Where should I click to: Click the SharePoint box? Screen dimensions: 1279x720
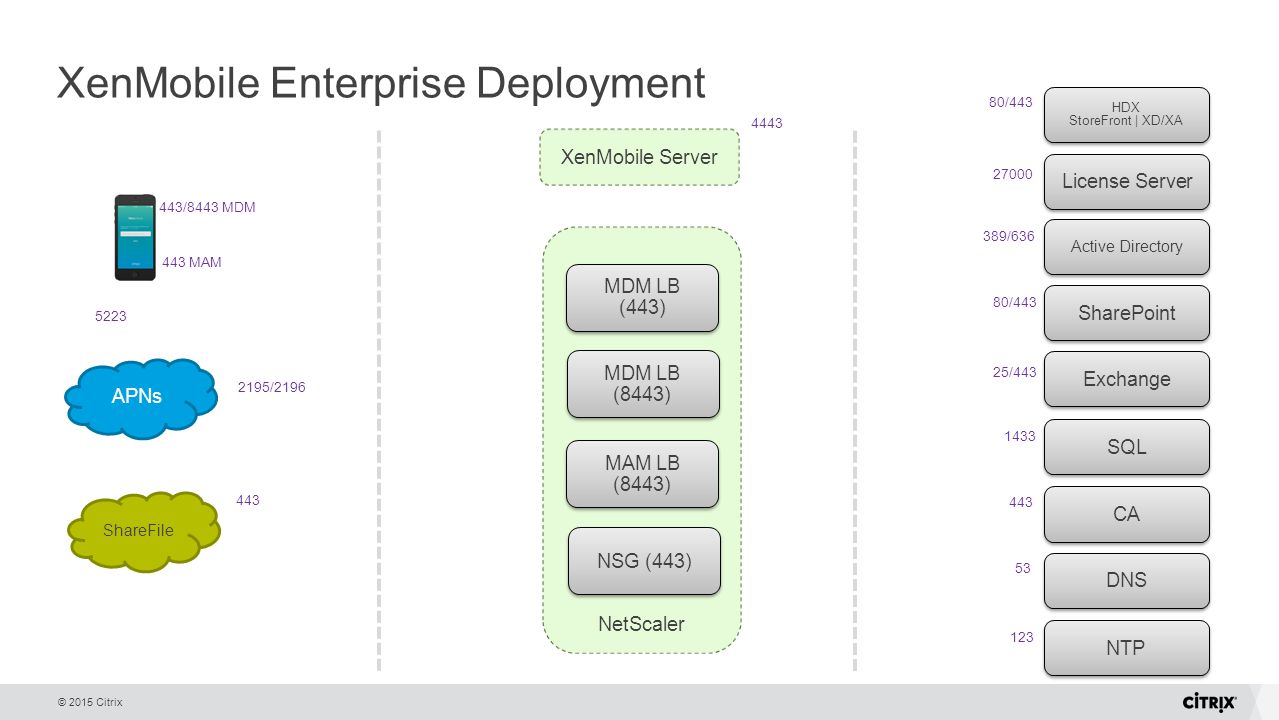click(x=1127, y=313)
